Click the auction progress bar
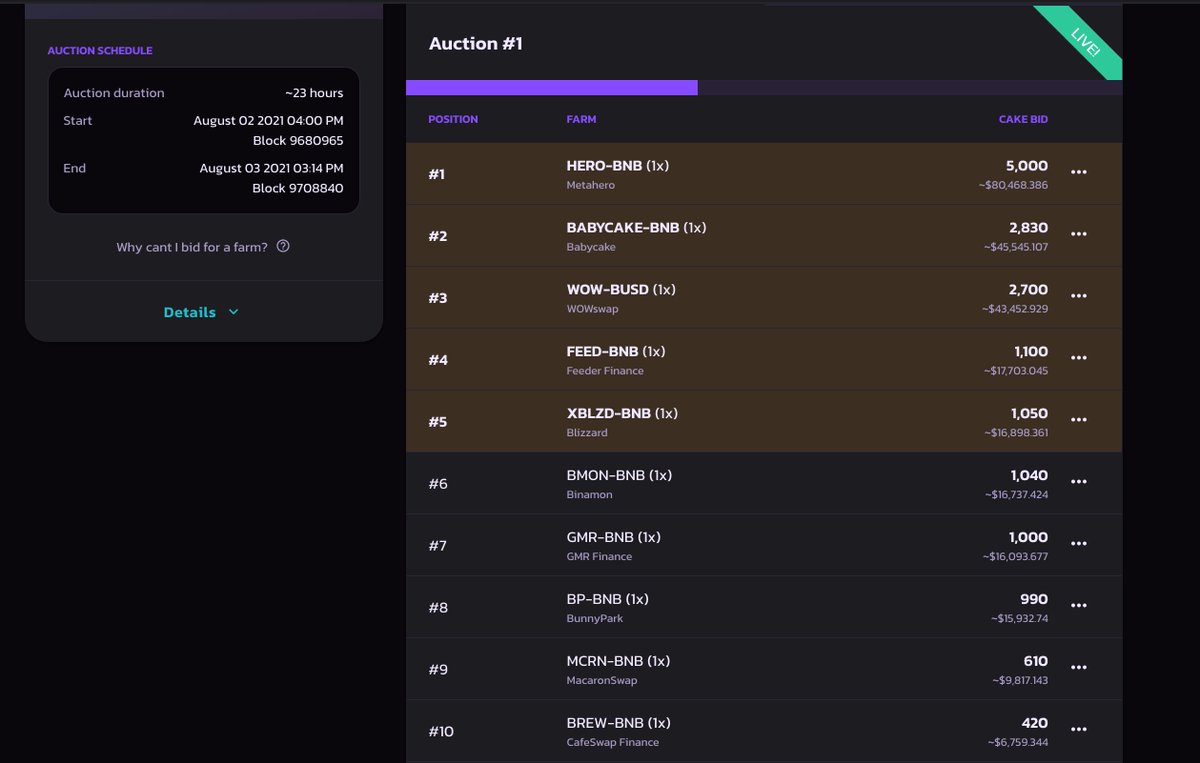1200x763 pixels. click(764, 88)
